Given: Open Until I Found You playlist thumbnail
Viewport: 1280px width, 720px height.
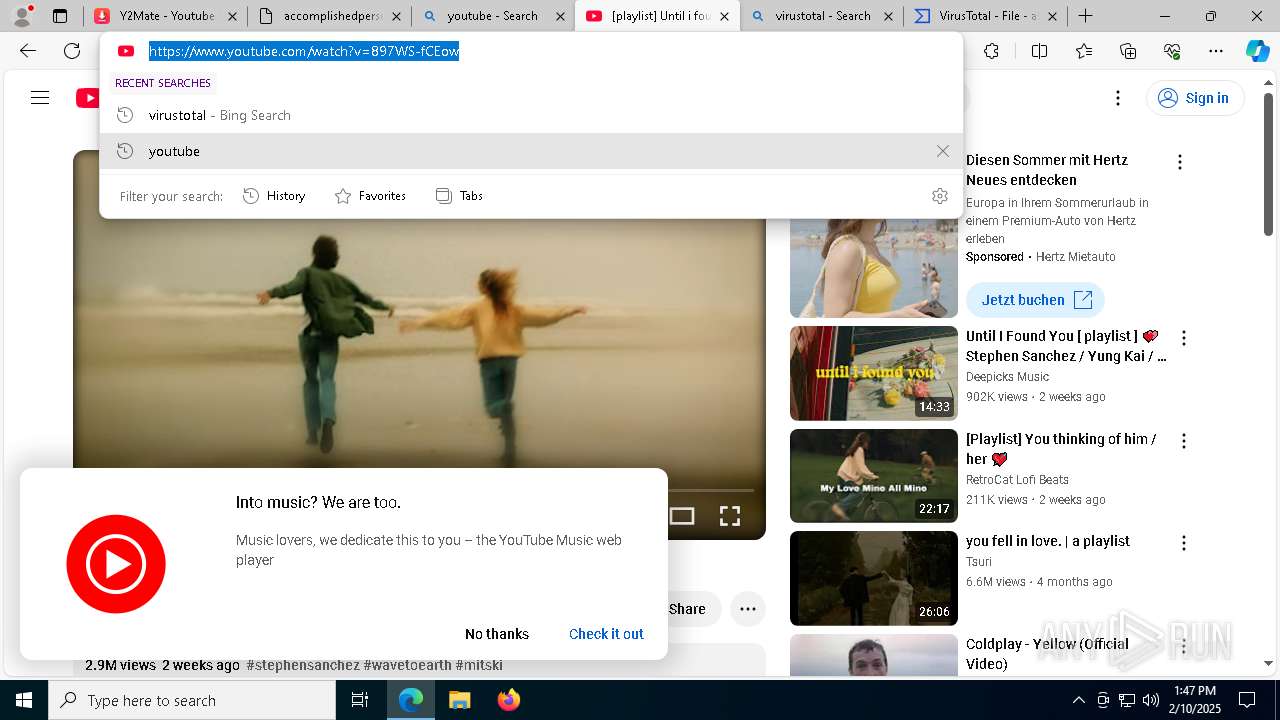Looking at the screenshot, I should [873, 373].
